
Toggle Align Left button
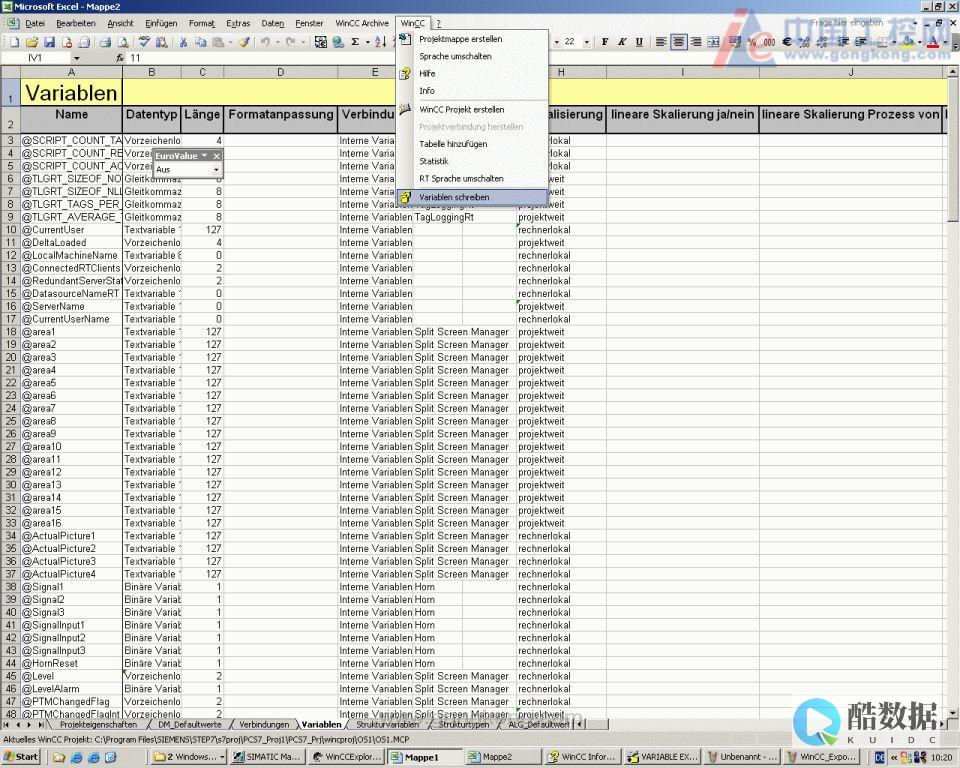pos(661,42)
